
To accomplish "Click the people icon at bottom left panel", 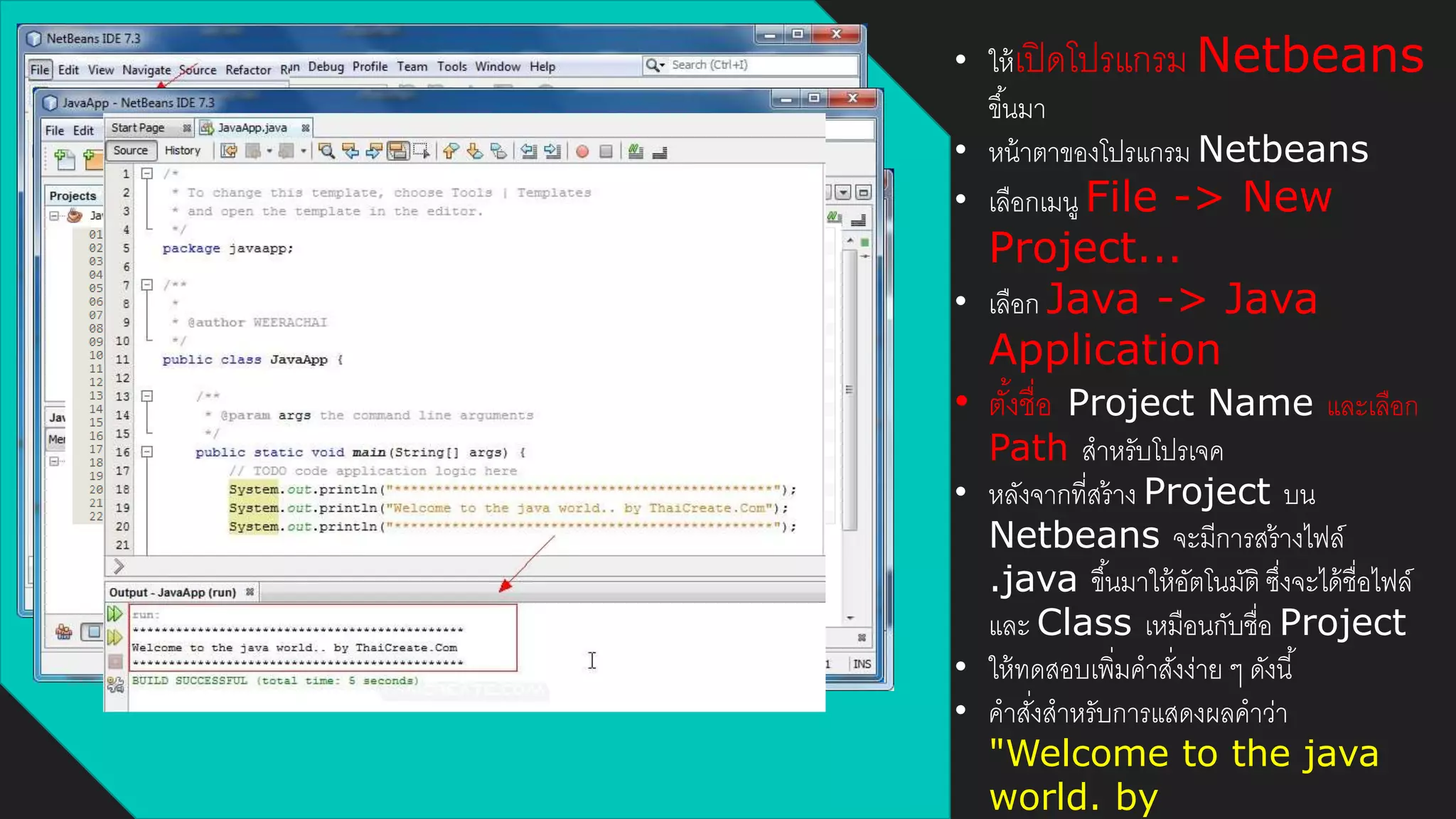I will [64, 631].
